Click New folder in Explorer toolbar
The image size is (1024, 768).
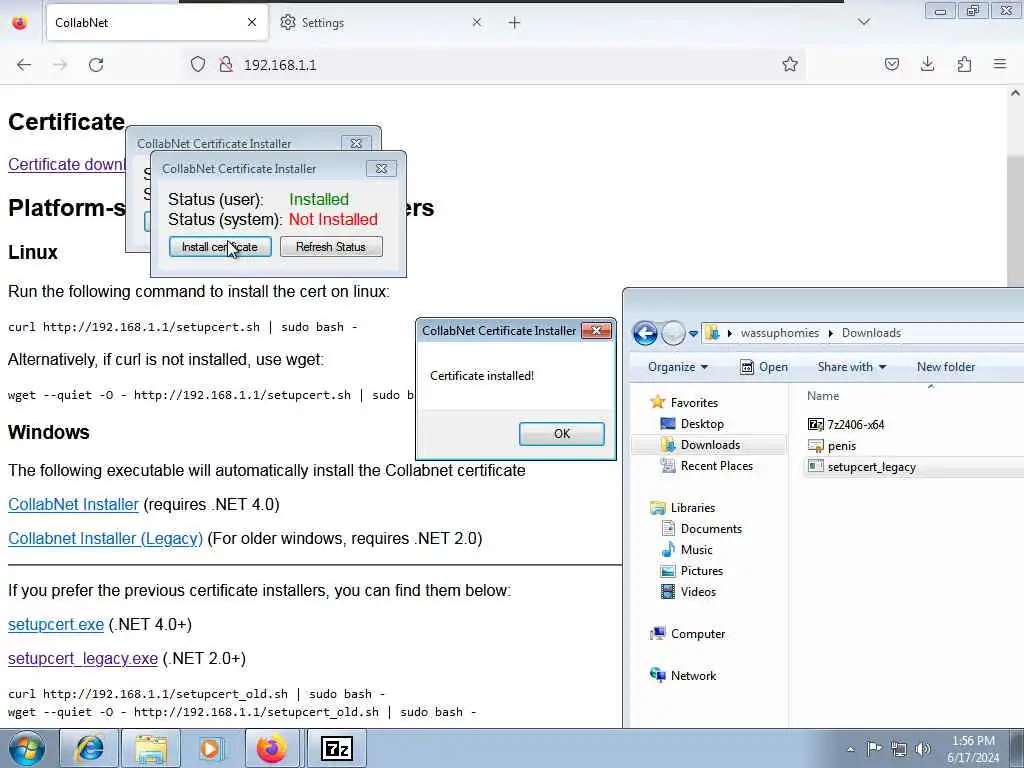coord(946,367)
